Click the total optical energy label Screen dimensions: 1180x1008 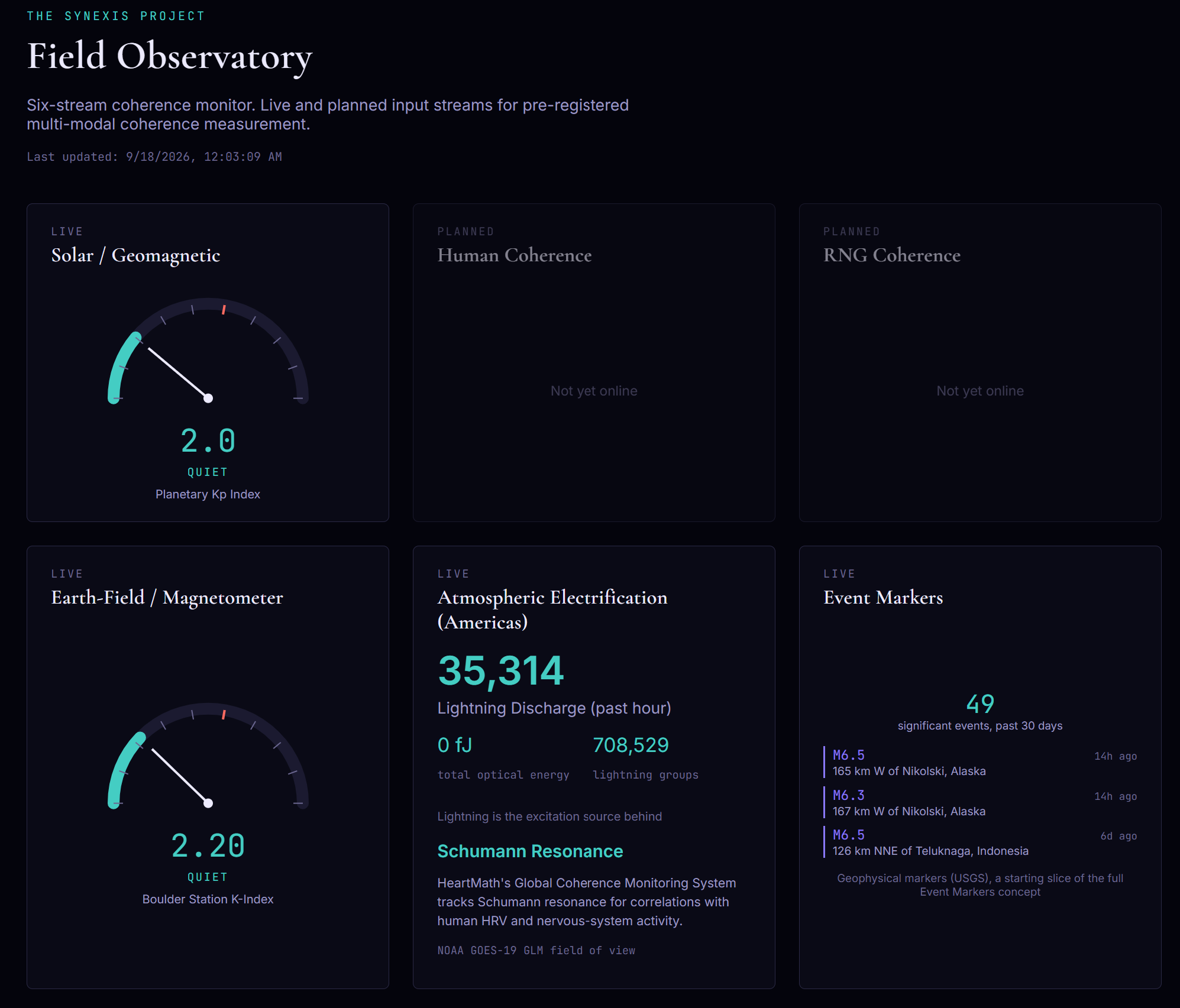click(x=503, y=775)
